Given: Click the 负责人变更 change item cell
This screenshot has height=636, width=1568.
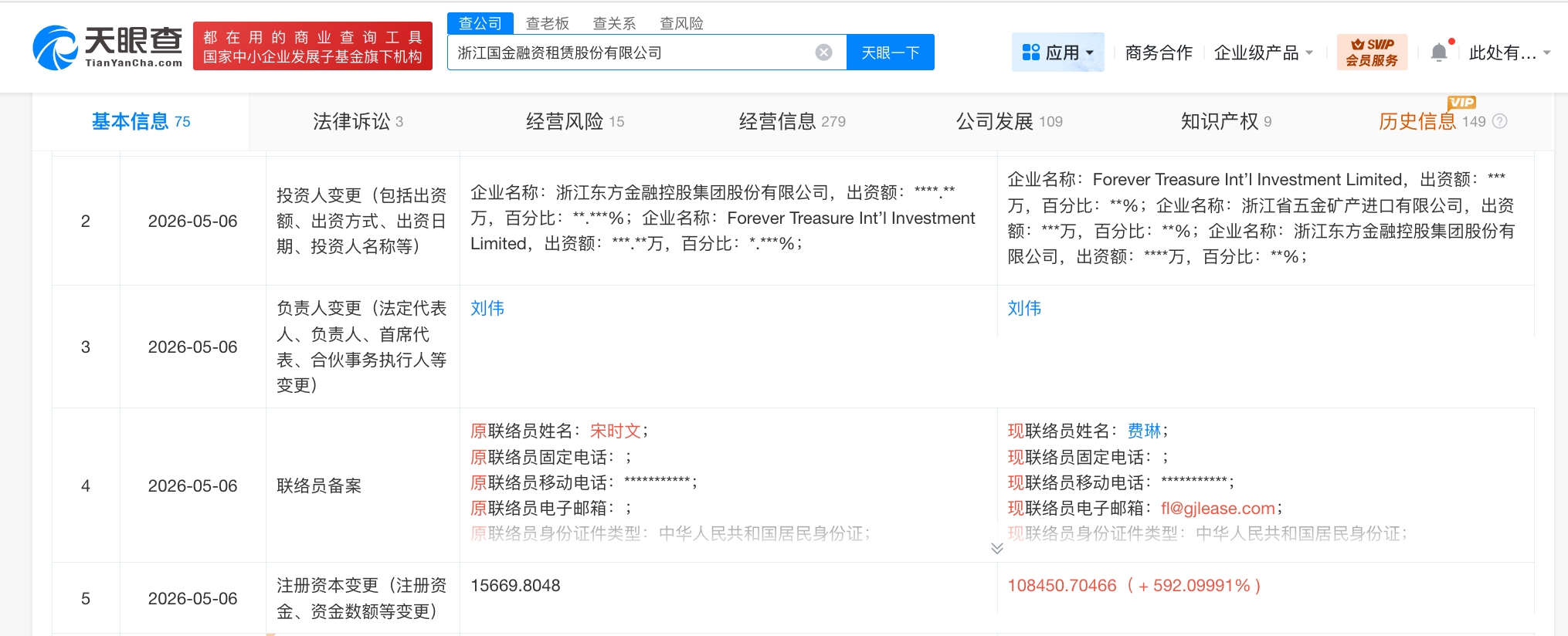Looking at the screenshot, I should click(361, 347).
